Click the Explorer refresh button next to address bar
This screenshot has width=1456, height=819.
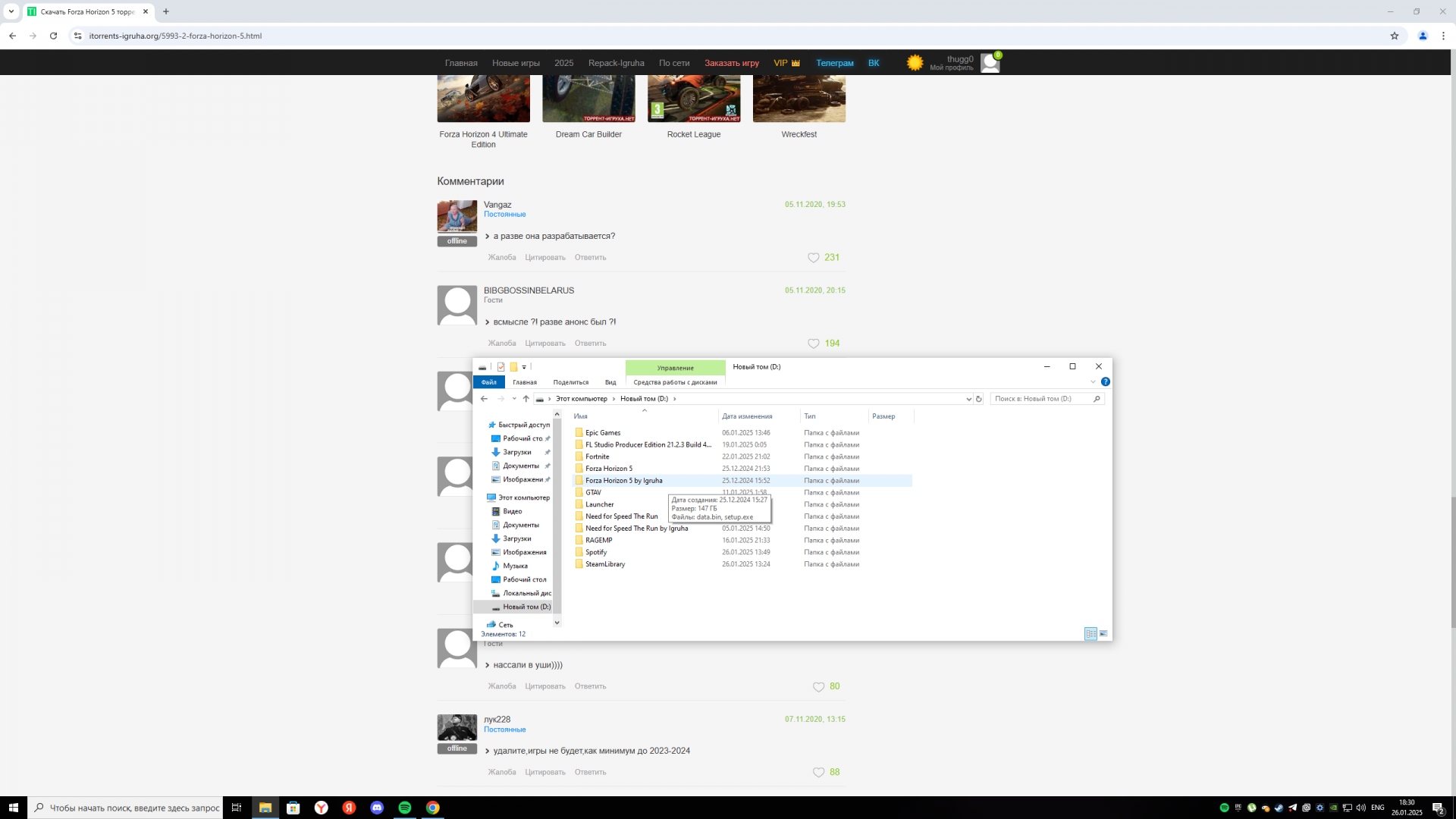click(x=978, y=399)
